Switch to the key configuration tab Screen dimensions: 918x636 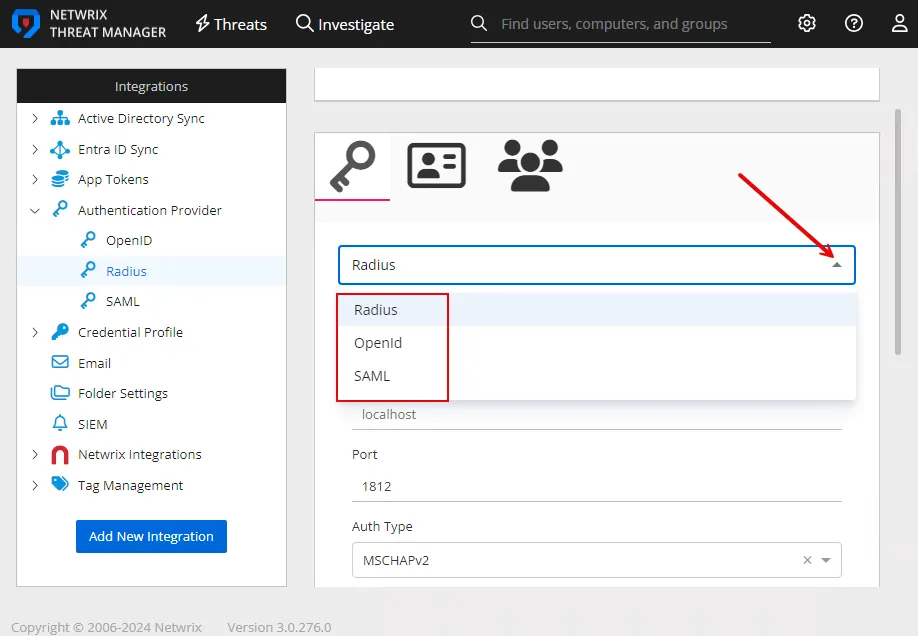(352, 166)
